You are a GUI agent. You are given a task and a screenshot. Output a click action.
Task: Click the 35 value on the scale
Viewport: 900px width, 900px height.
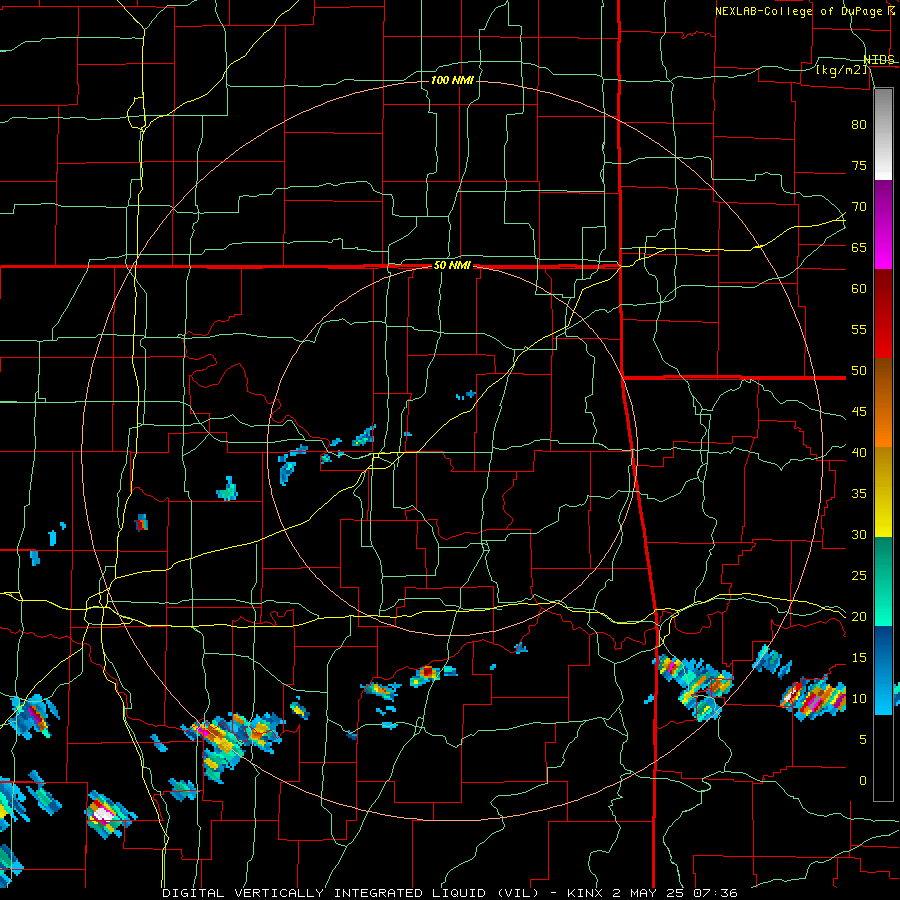(859, 494)
